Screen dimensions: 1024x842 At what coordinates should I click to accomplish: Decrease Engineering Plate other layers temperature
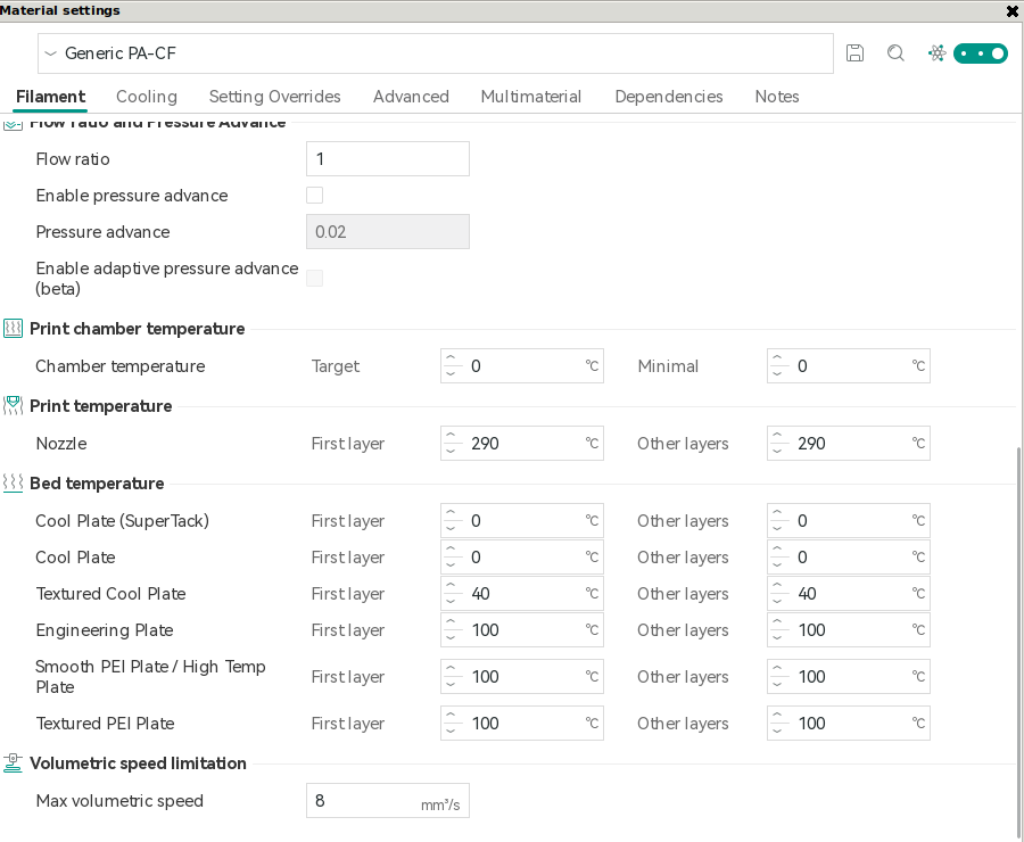(x=777, y=638)
